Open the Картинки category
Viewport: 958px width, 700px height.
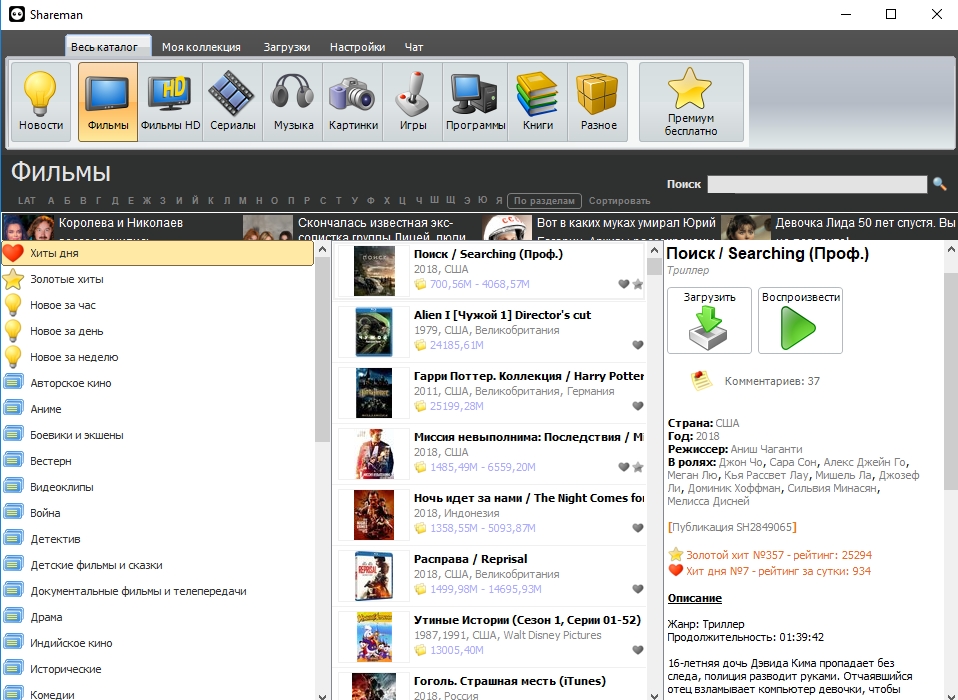click(353, 101)
